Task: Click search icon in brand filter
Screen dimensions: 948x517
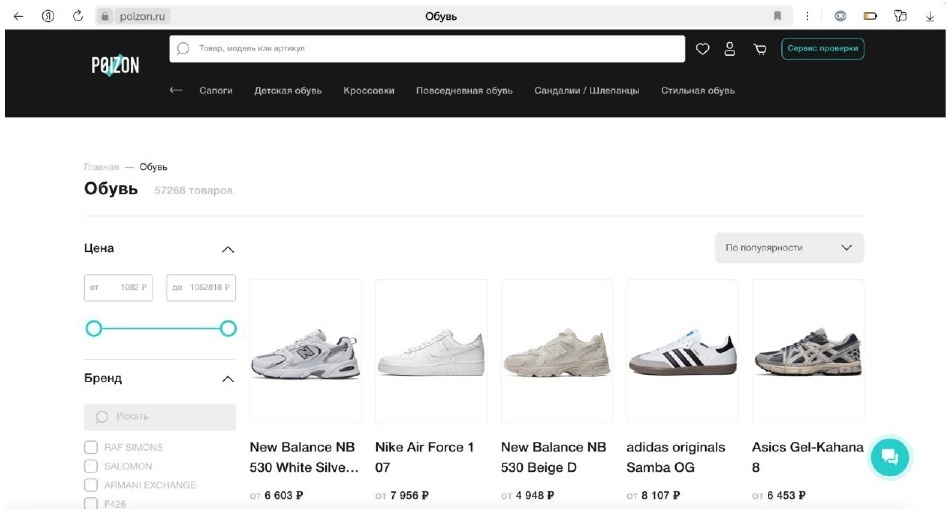Action: point(102,417)
